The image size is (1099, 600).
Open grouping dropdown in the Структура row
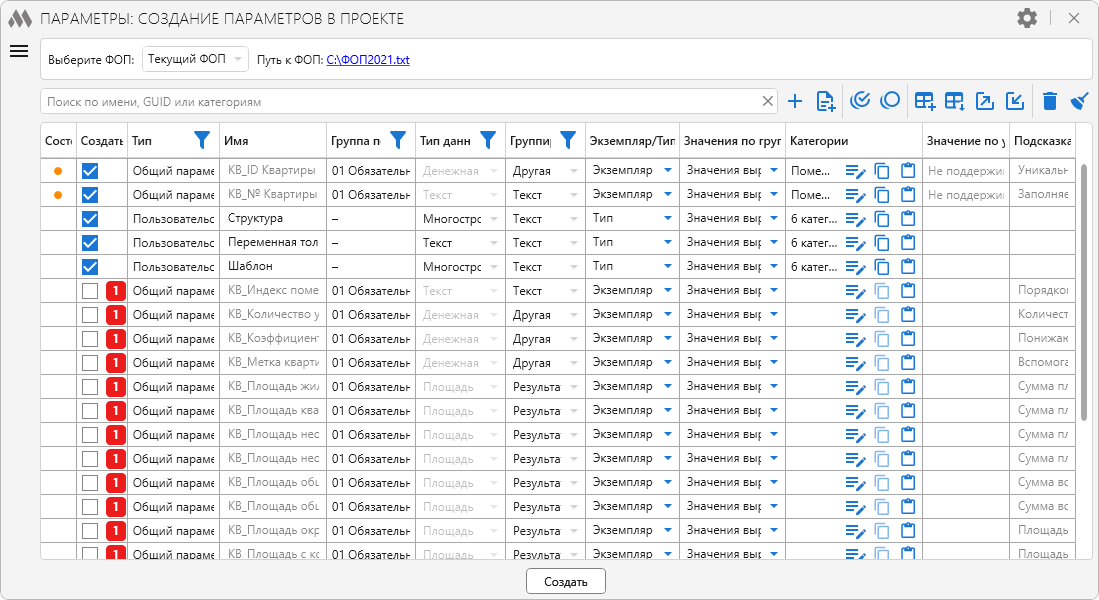coord(573,219)
